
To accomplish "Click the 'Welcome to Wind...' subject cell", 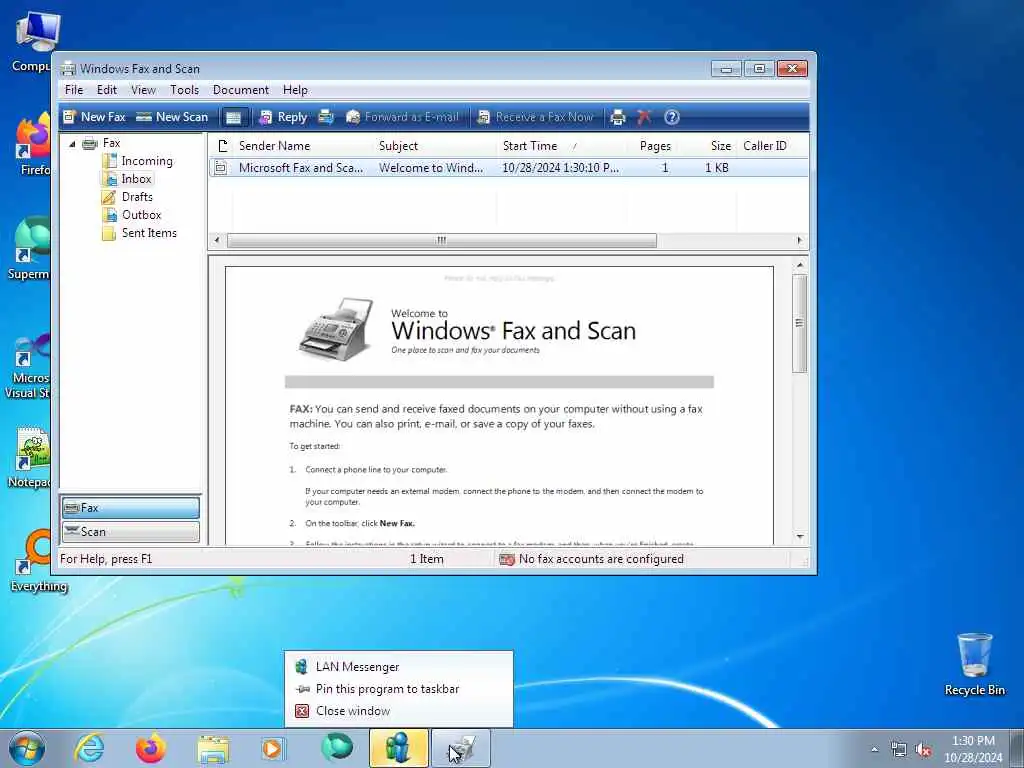I will click(431, 168).
